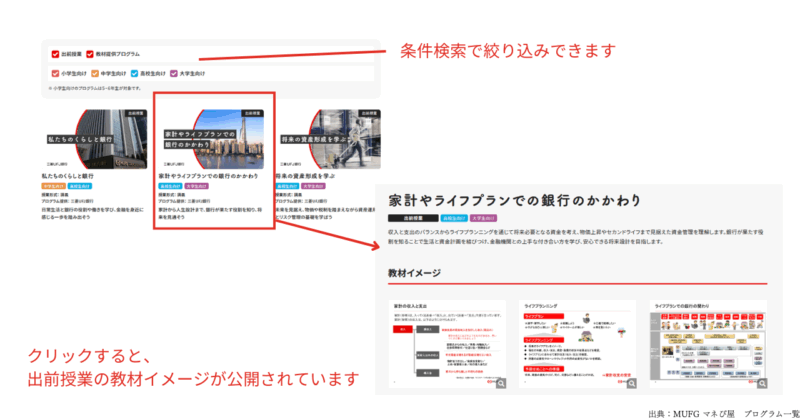Click the 将来の資産形成を学ぶ card title
The height and width of the screenshot is (419, 800).
click(305, 176)
